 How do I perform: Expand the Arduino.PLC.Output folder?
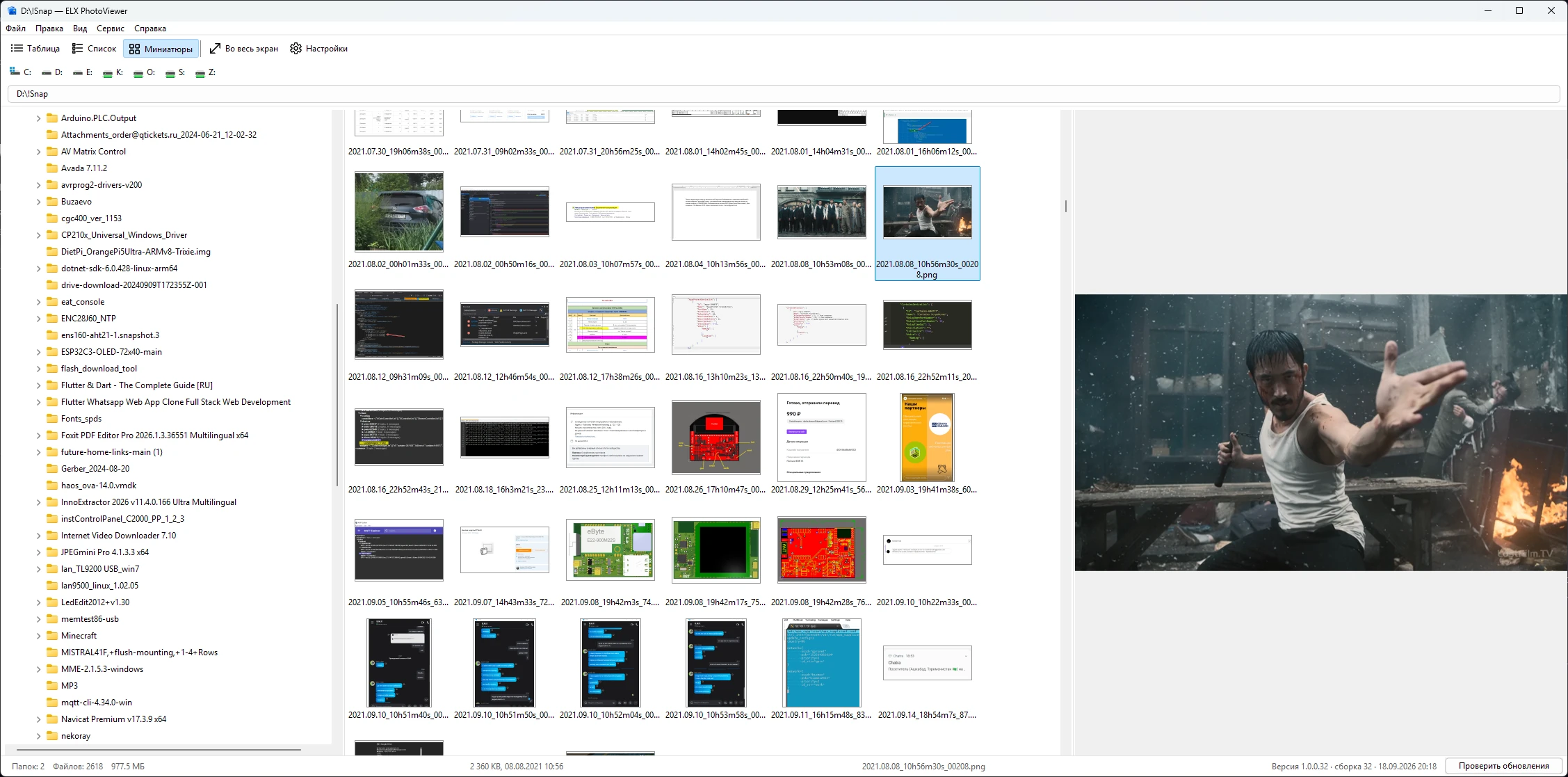38,118
